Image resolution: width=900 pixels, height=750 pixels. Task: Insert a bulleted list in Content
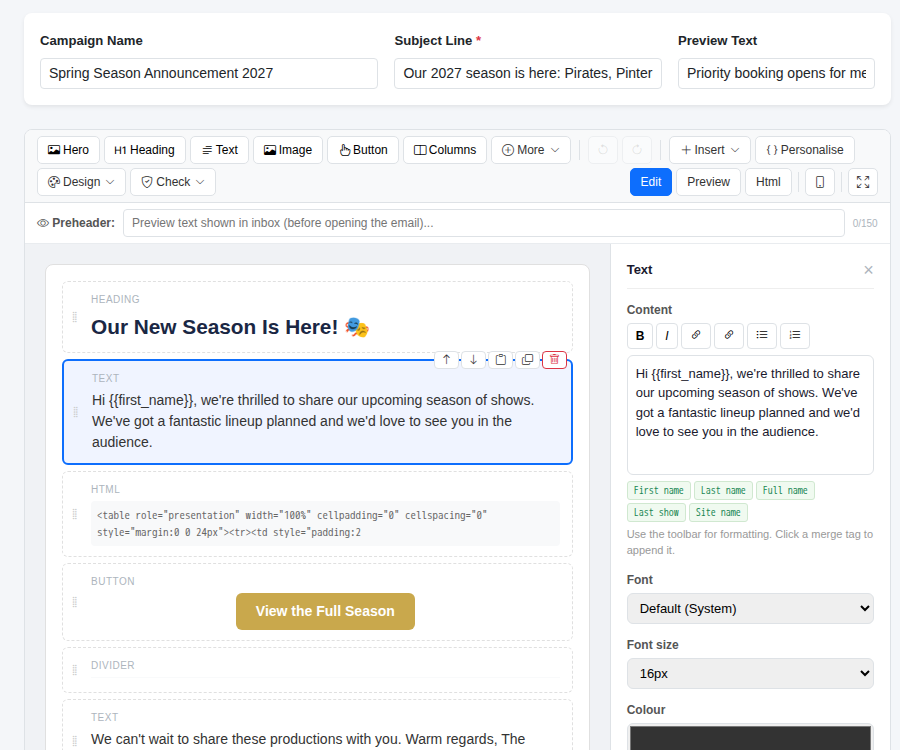point(762,335)
